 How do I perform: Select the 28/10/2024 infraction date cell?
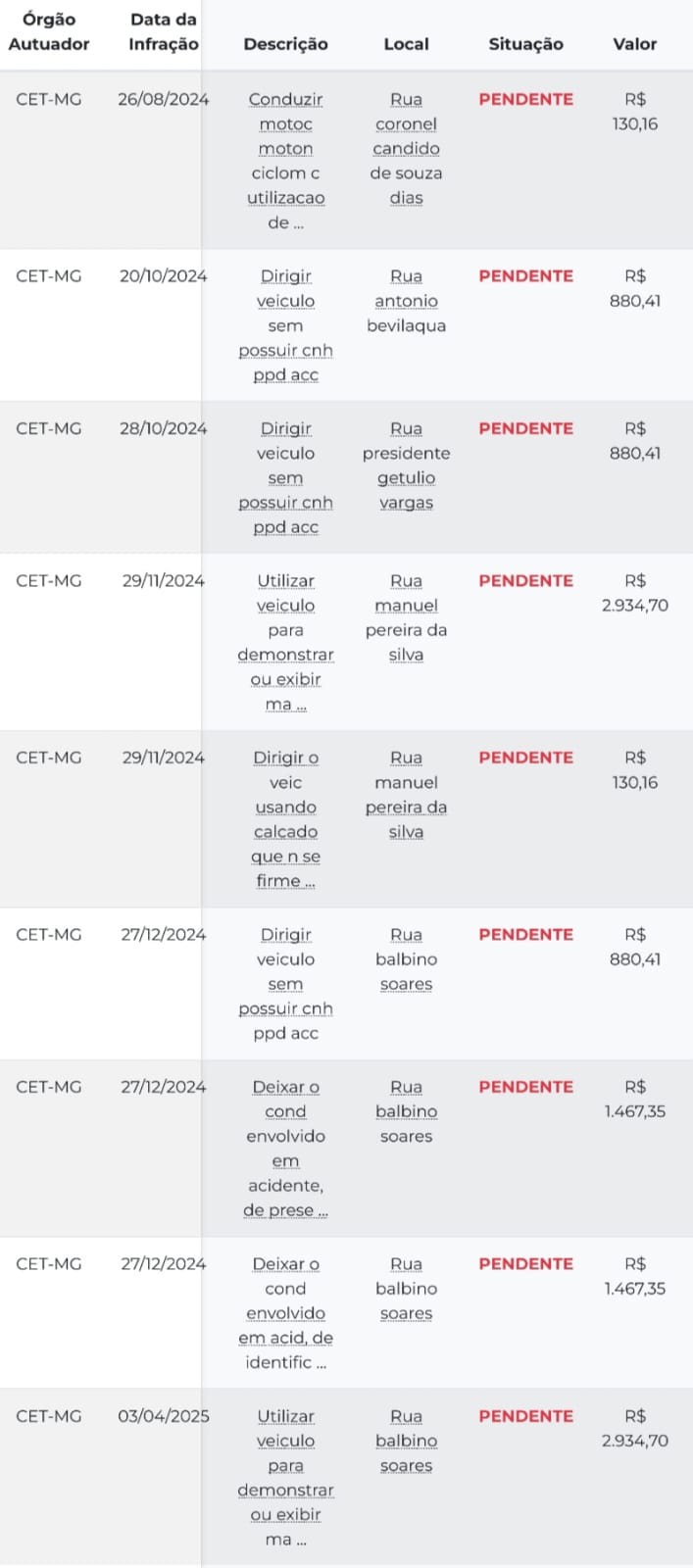(x=164, y=428)
